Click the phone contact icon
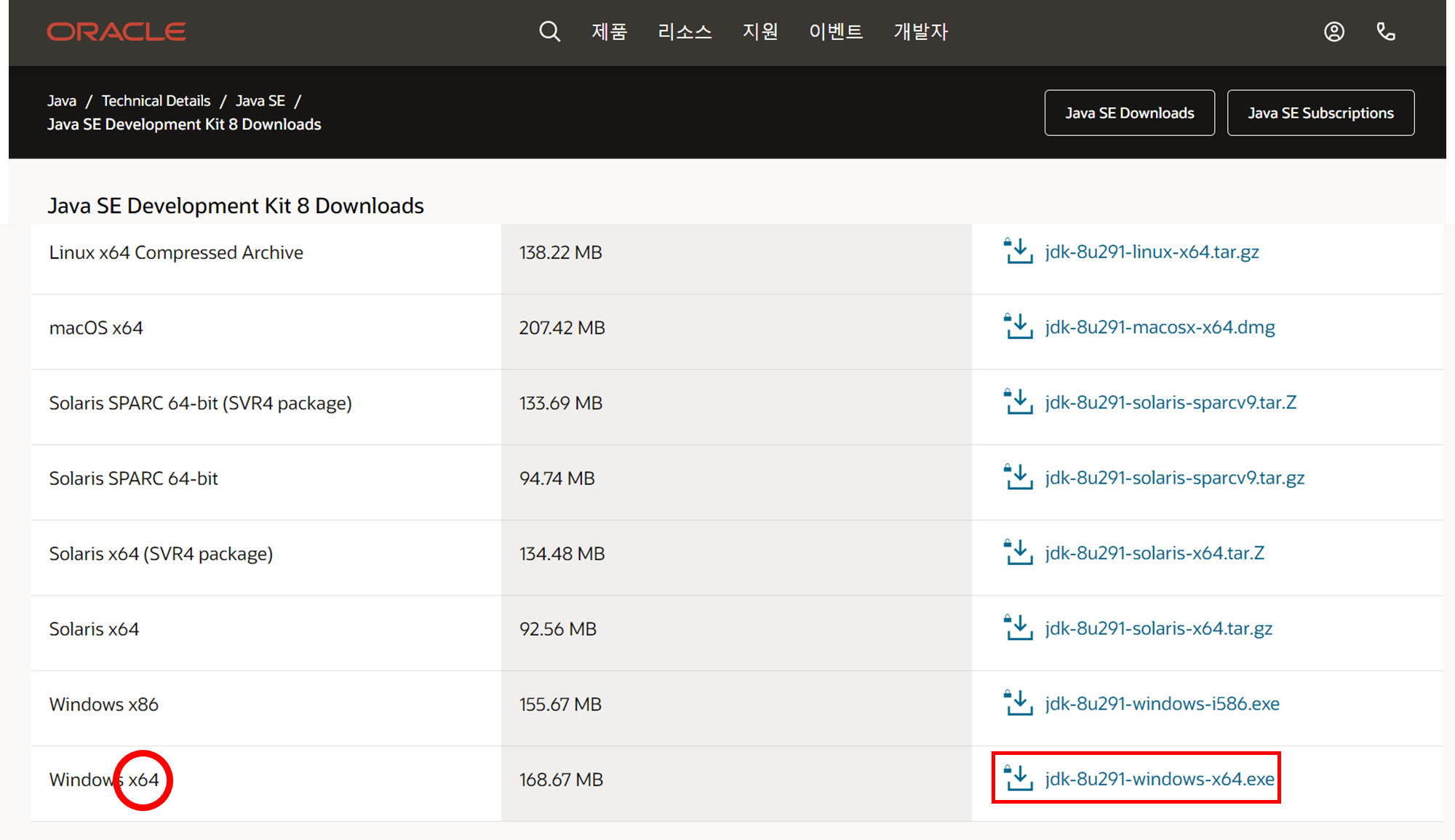Viewport: 1455px width, 840px height. (x=1386, y=32)
